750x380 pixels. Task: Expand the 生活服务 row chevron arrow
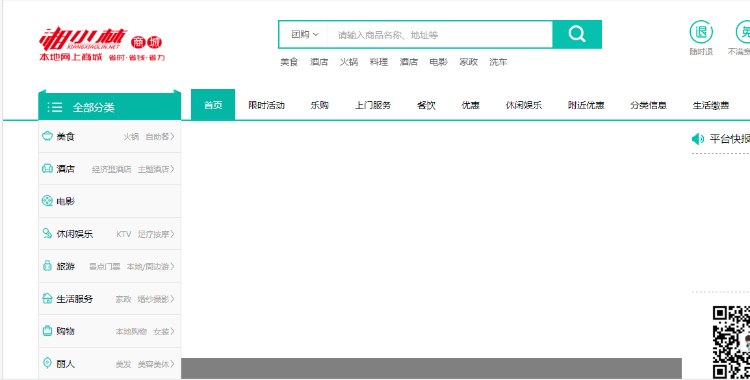point(172,299)
